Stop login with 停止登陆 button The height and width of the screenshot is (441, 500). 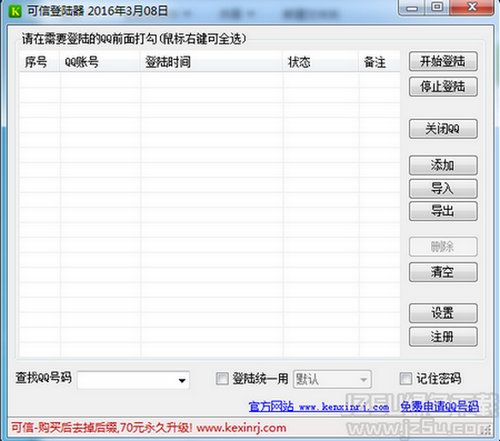[x=443, y=87]
